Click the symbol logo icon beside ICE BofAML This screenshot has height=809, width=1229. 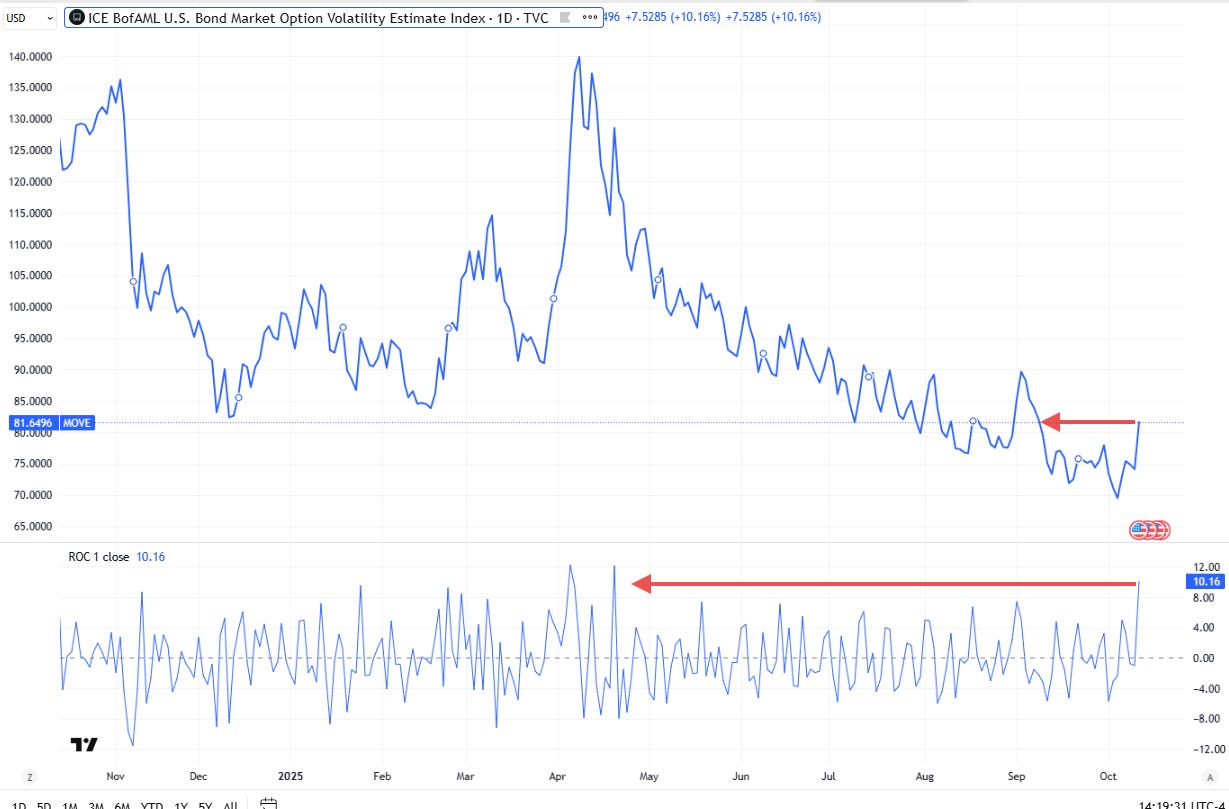(76, 17)
